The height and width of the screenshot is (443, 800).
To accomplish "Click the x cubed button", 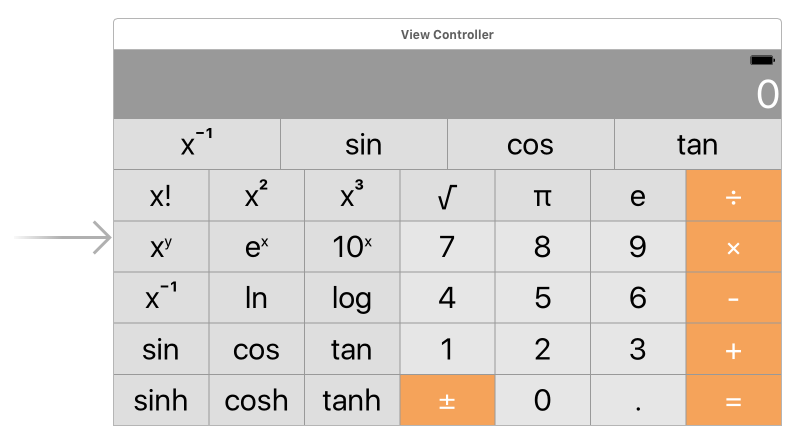I will click(352, 195).
